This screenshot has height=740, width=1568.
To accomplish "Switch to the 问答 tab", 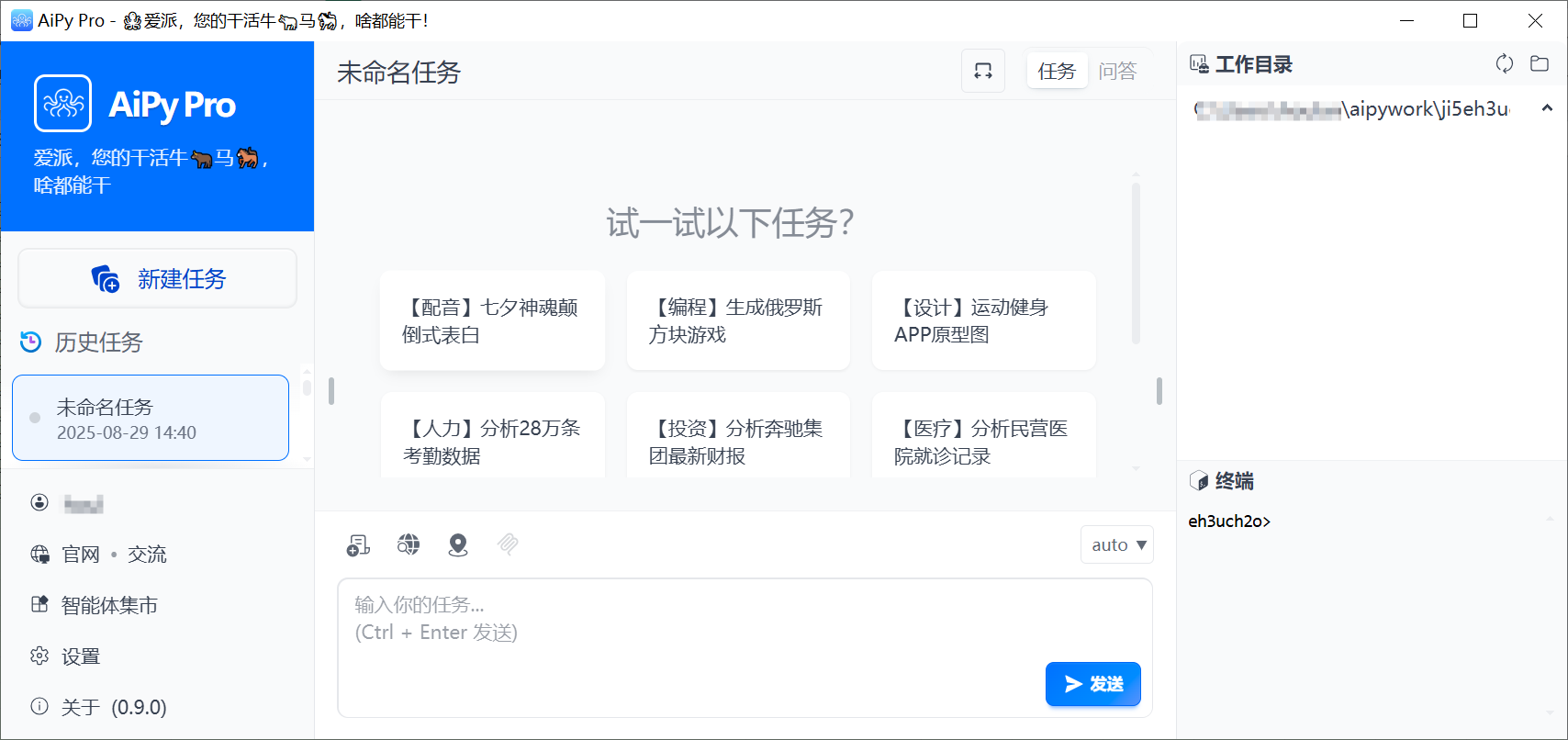I will [1117, 71].
